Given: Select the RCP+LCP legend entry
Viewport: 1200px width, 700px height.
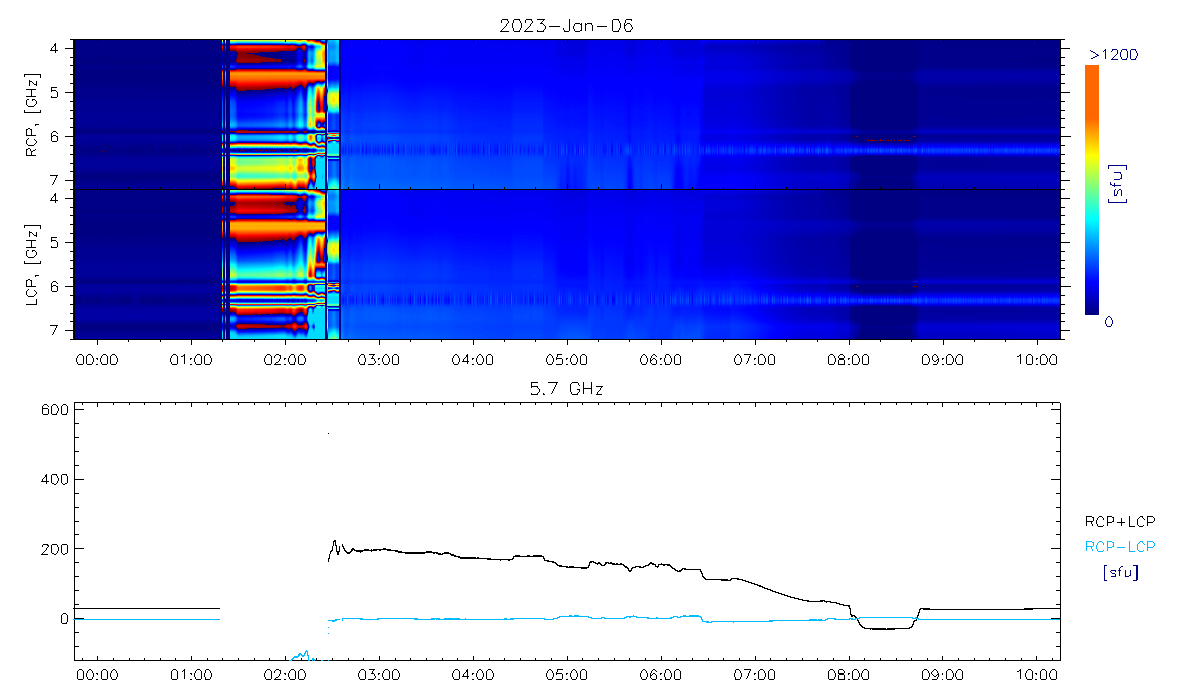Looking at the screenshot, I should (x=1119, y=520).
